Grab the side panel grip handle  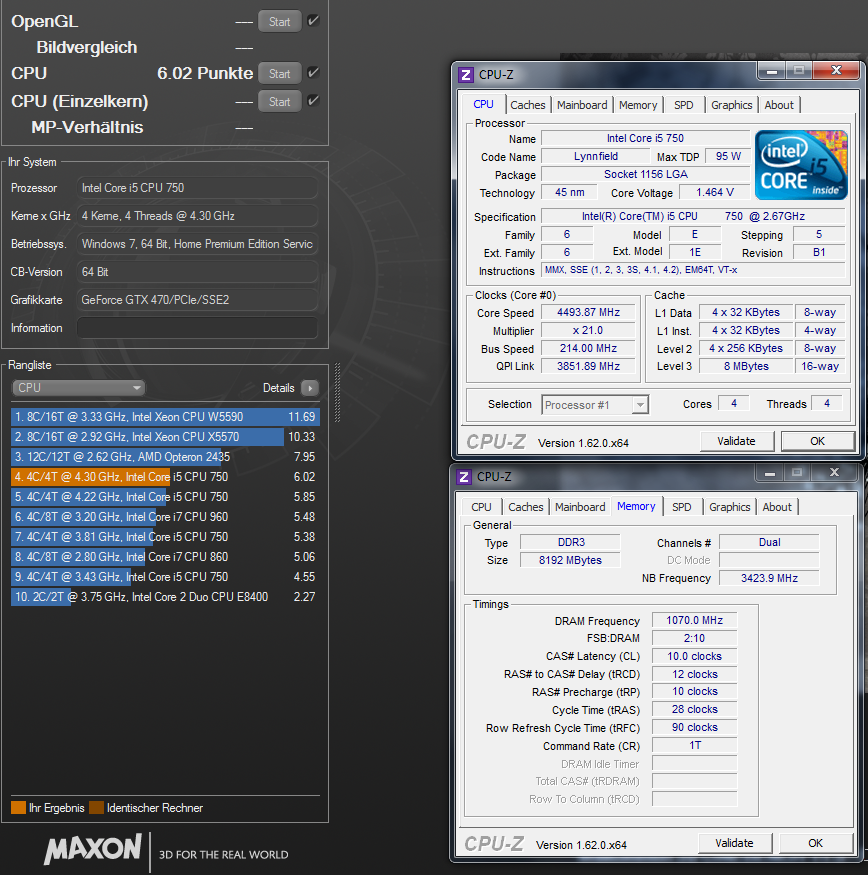click(337, 392)
